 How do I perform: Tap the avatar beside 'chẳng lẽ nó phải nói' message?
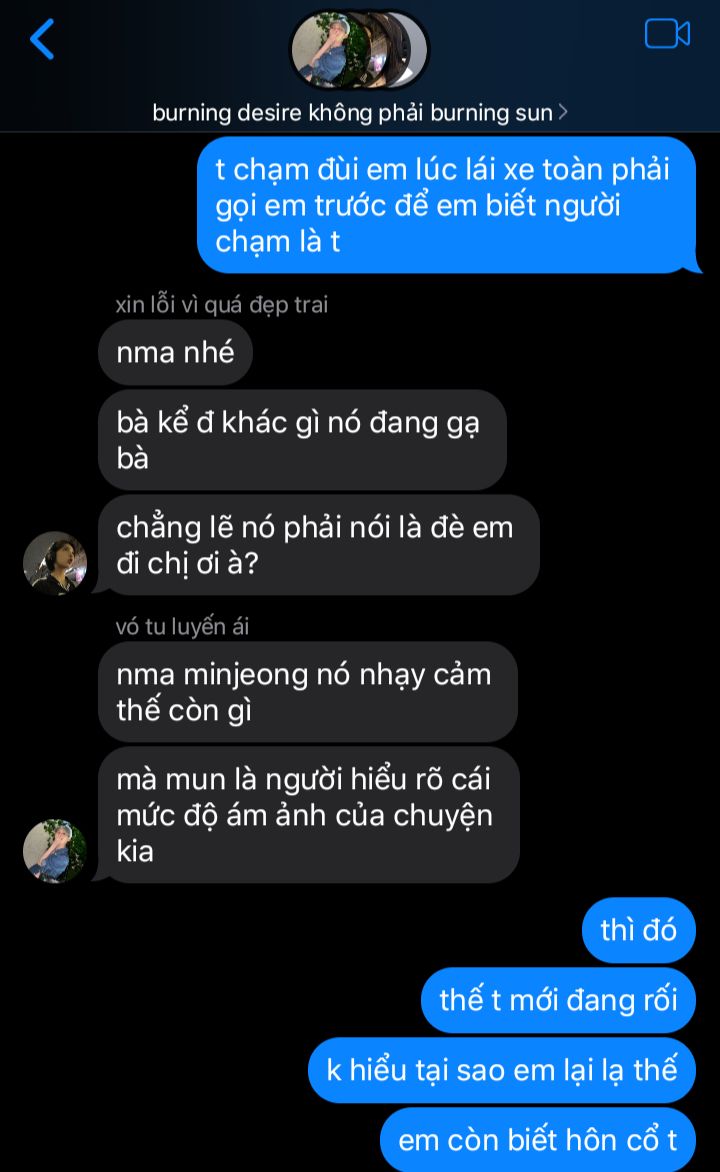point(55,563)
